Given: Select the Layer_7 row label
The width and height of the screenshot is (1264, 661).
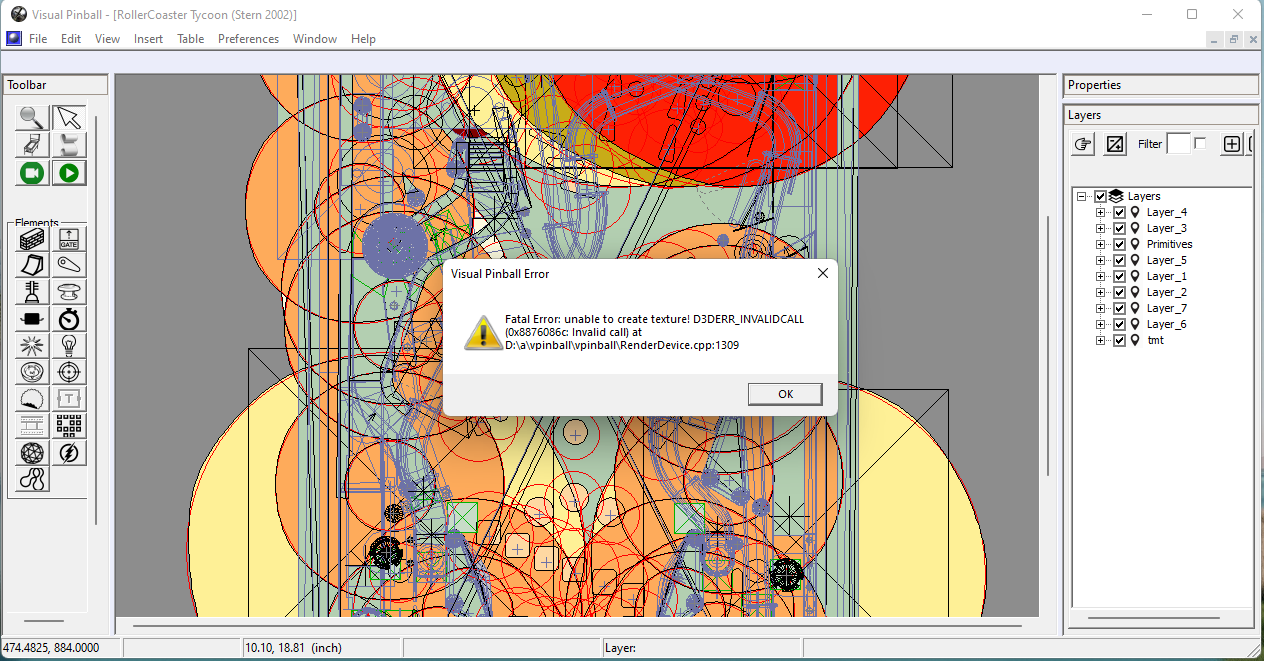Looking at the screenshot, I should (x=1166, y=308).
